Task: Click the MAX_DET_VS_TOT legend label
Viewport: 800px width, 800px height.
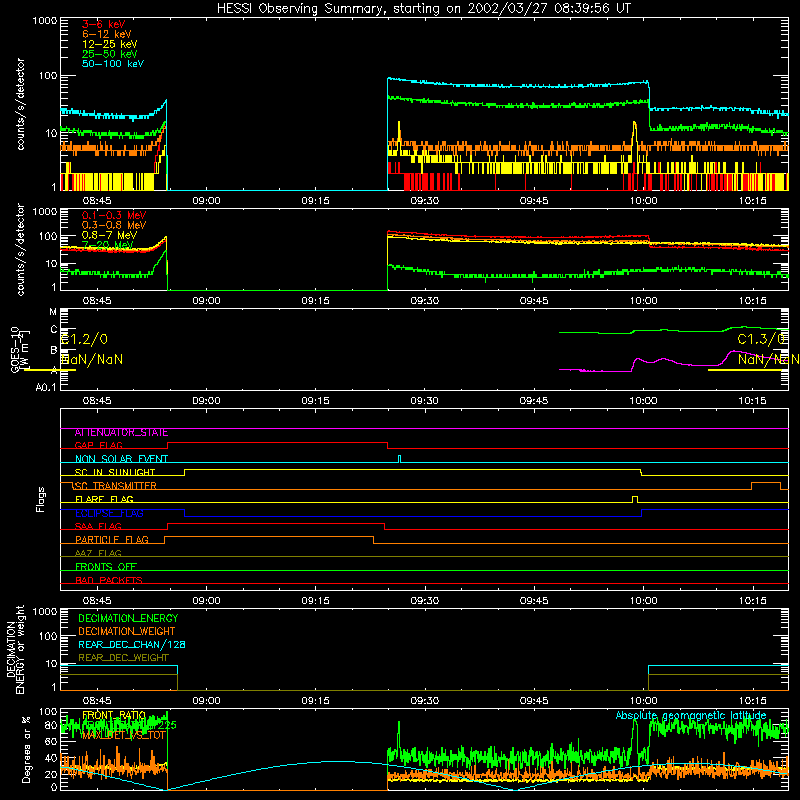Action: tap(124, 736)
